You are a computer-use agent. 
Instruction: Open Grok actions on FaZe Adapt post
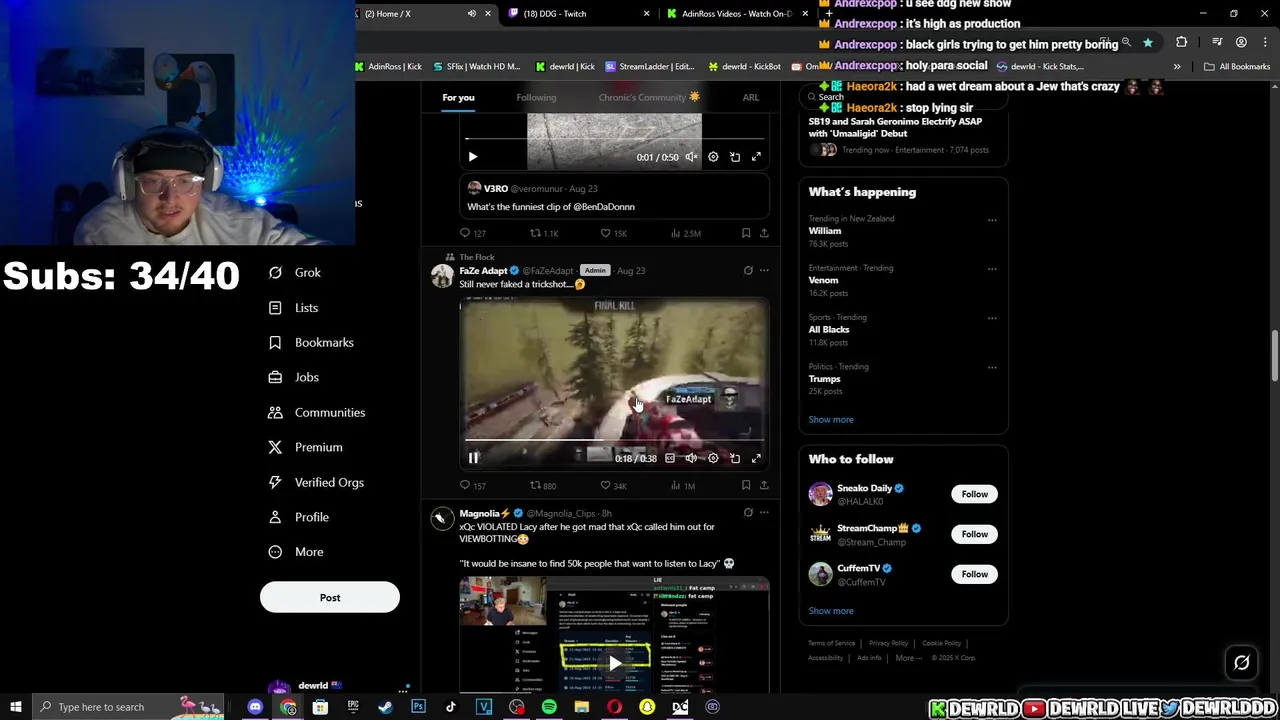pos(748,270)
